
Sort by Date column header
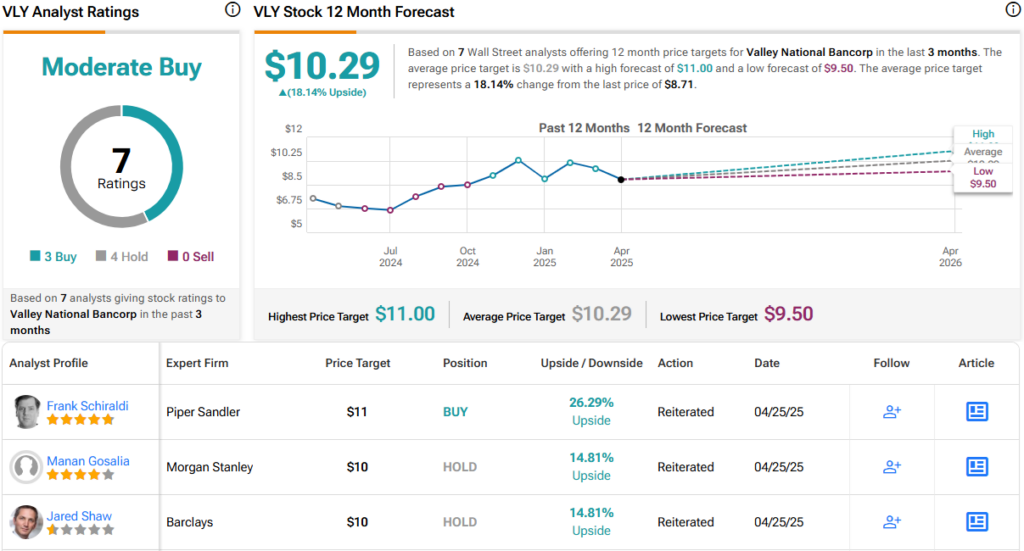point(767,363)
